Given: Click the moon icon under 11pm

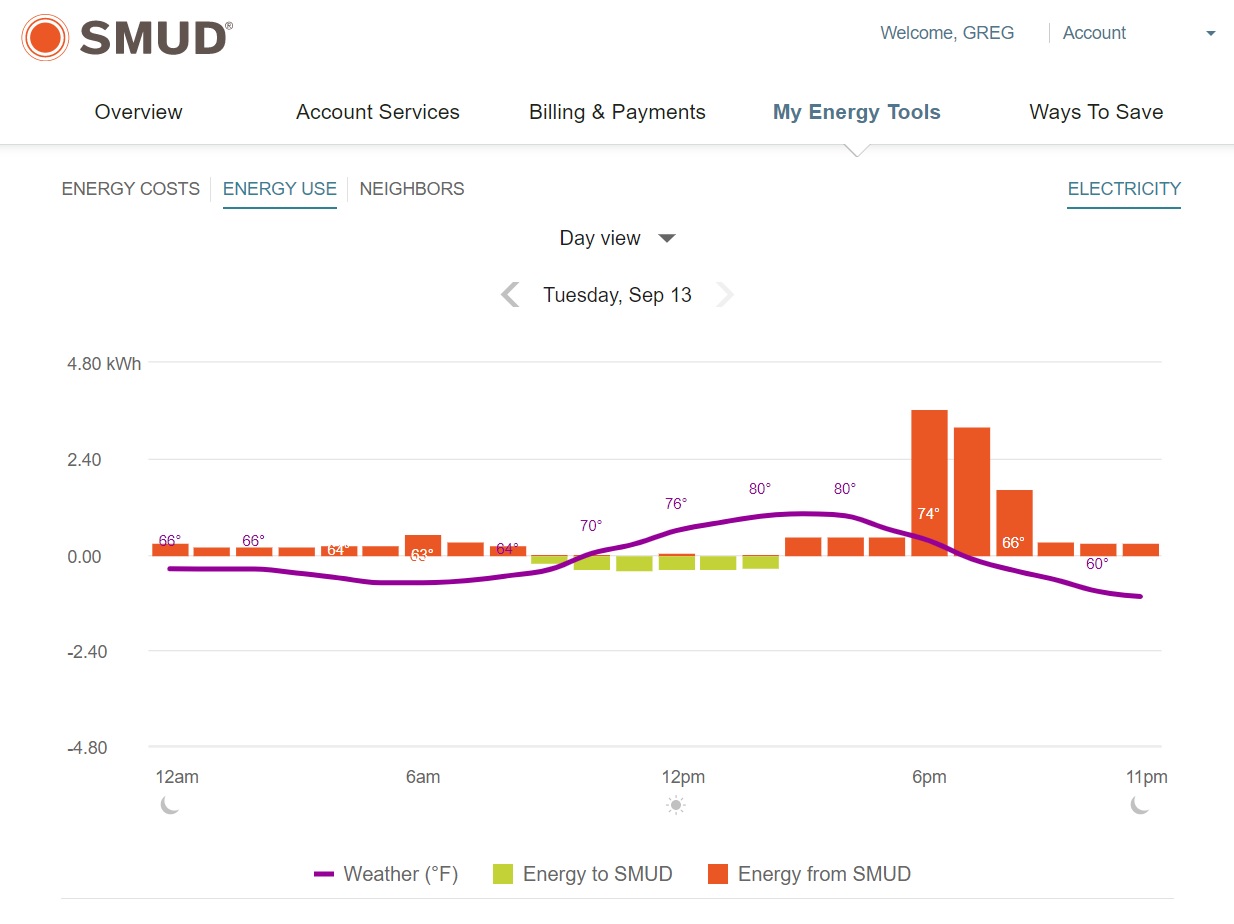Looking at the screenshot, I should click(1140, 805).
